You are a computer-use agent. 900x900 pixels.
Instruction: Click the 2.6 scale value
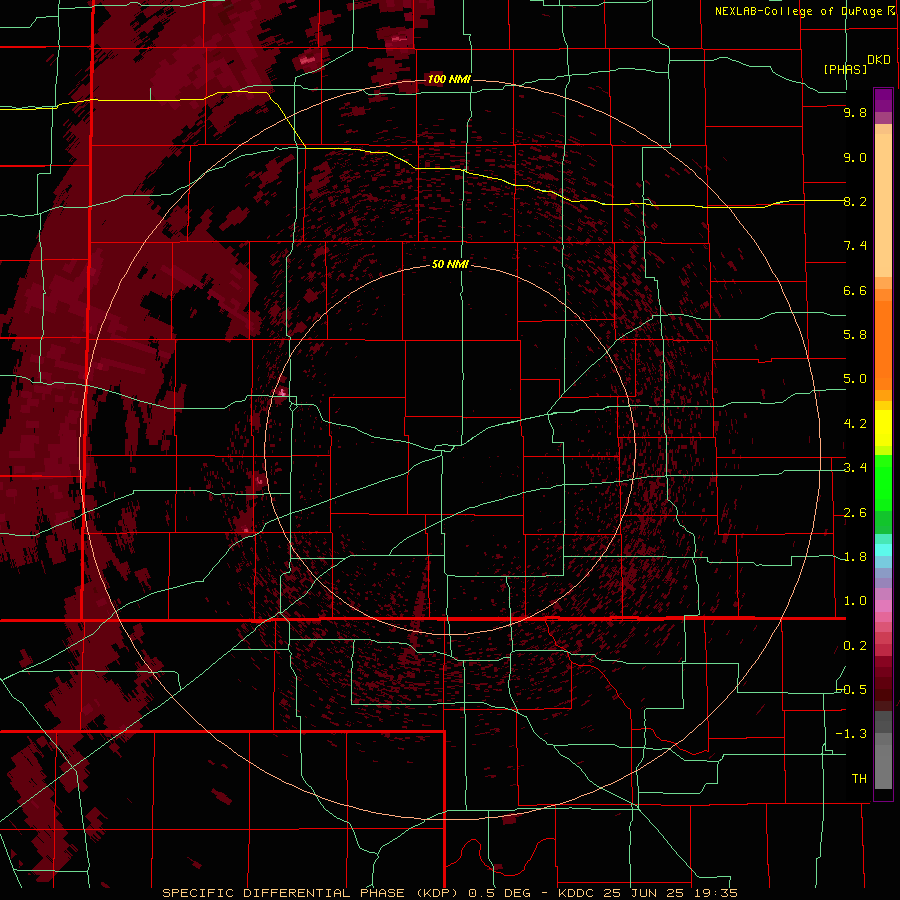(x=855, y=513)
